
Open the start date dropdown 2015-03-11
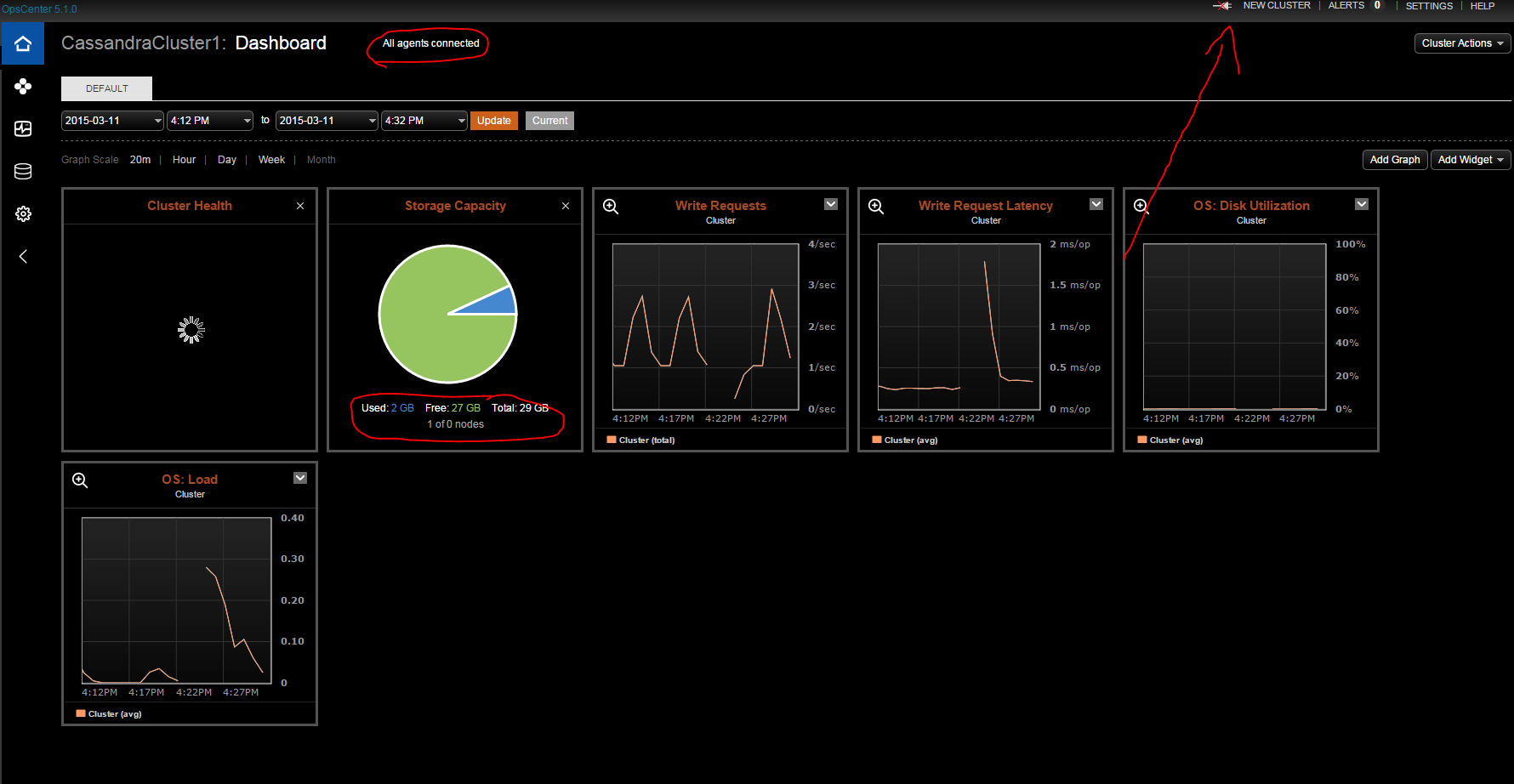(x=112, y=121)
